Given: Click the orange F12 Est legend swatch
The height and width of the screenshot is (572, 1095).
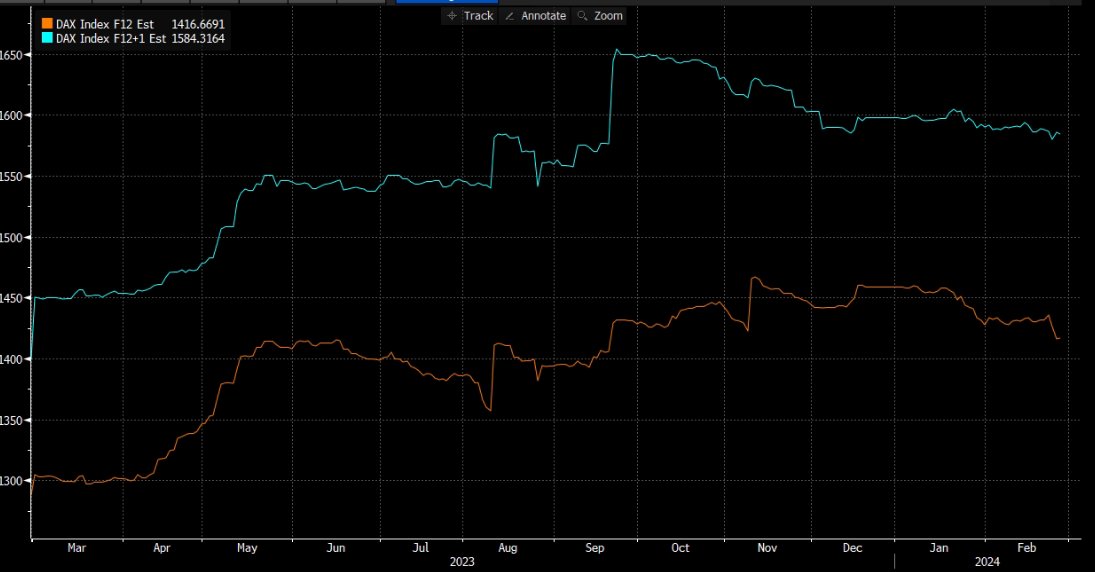Looking at the screenshot, I should [x=47, y=24].
